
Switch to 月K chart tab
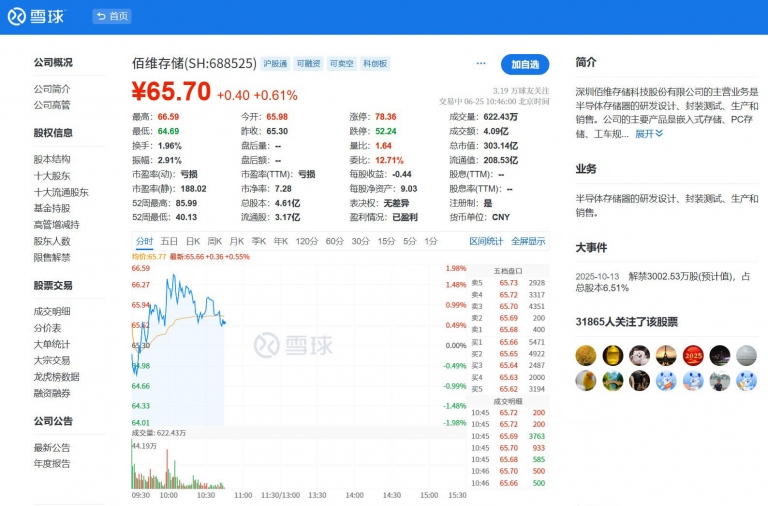[237, 241]
